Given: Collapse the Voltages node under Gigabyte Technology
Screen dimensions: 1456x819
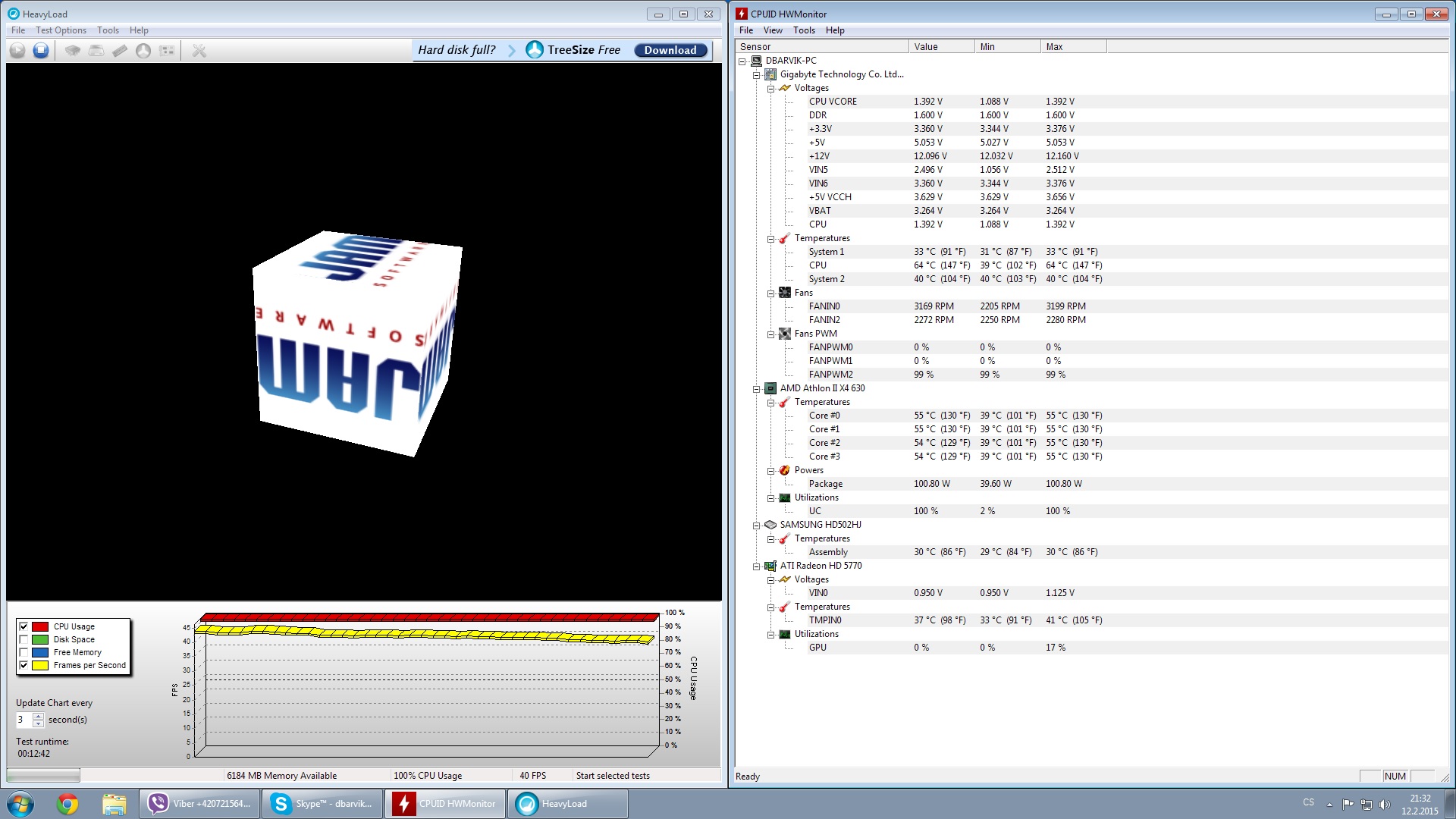Looking at the screenshot, I should click(770, 88).
